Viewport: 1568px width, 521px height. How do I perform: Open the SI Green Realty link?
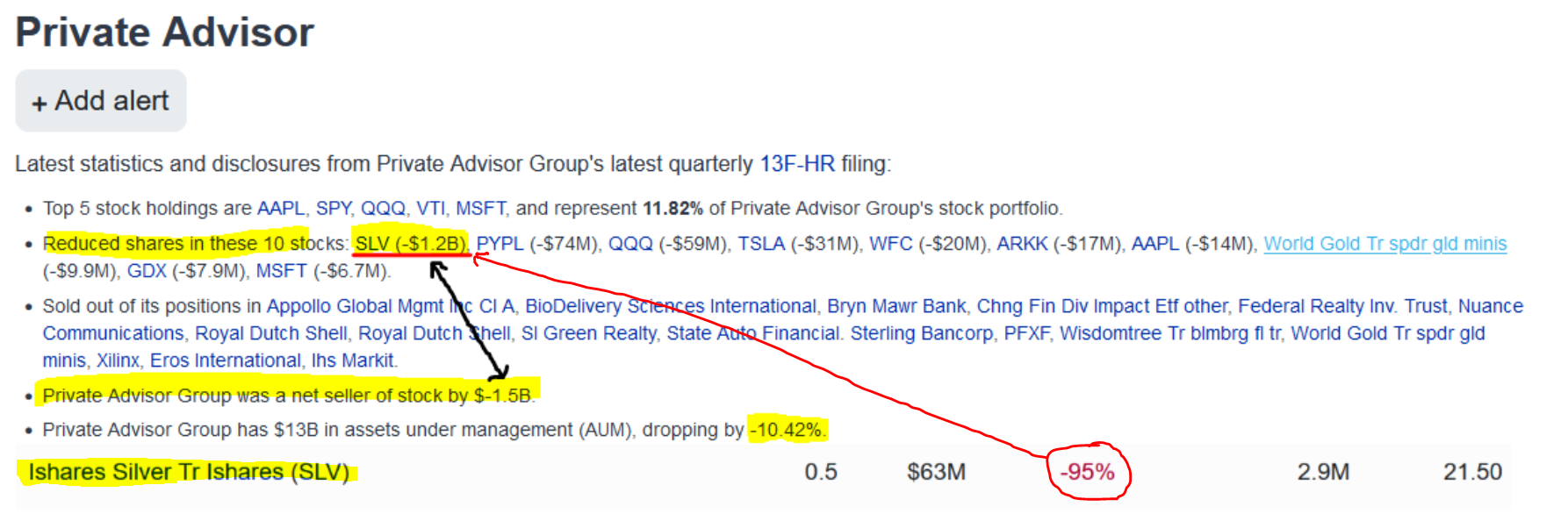coord(588,333)
